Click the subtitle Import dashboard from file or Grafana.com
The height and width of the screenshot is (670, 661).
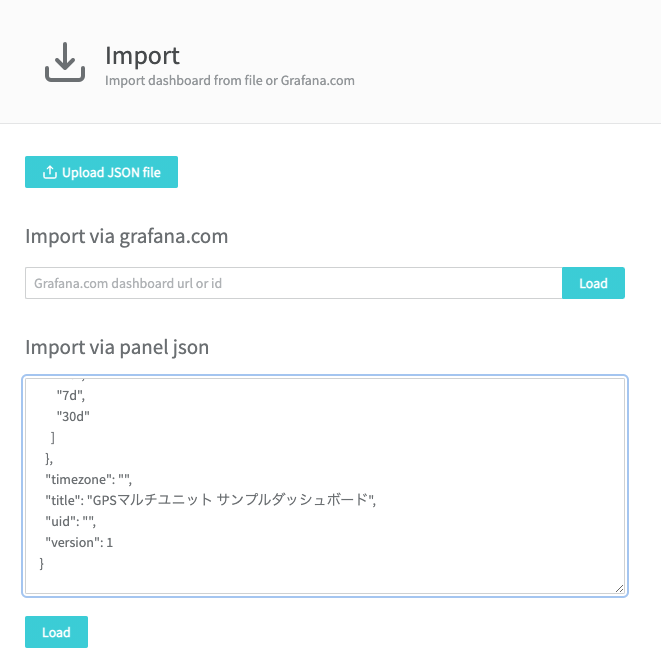click(230, 80)
